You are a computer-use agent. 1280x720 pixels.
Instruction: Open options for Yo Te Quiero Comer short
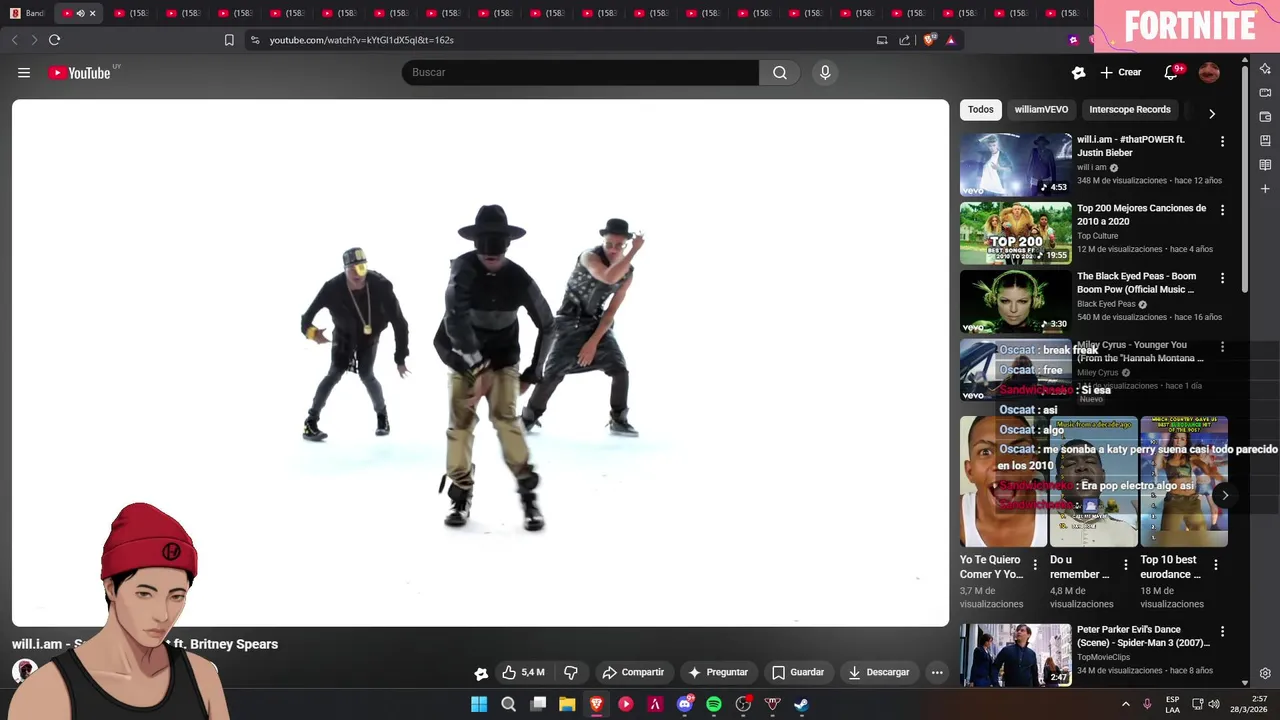point(1035,565)
